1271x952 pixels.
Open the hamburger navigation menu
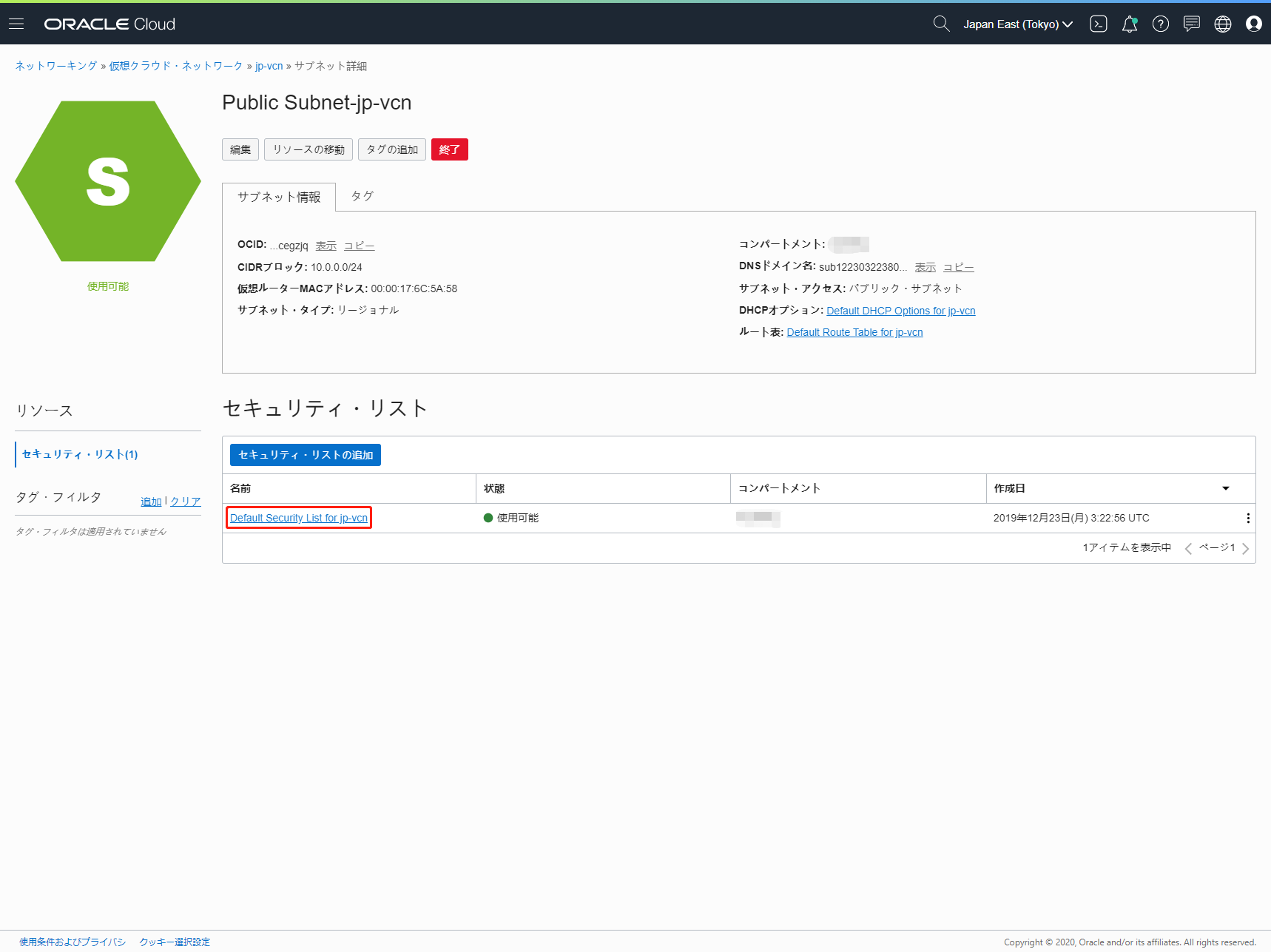[x=16, y=24]
